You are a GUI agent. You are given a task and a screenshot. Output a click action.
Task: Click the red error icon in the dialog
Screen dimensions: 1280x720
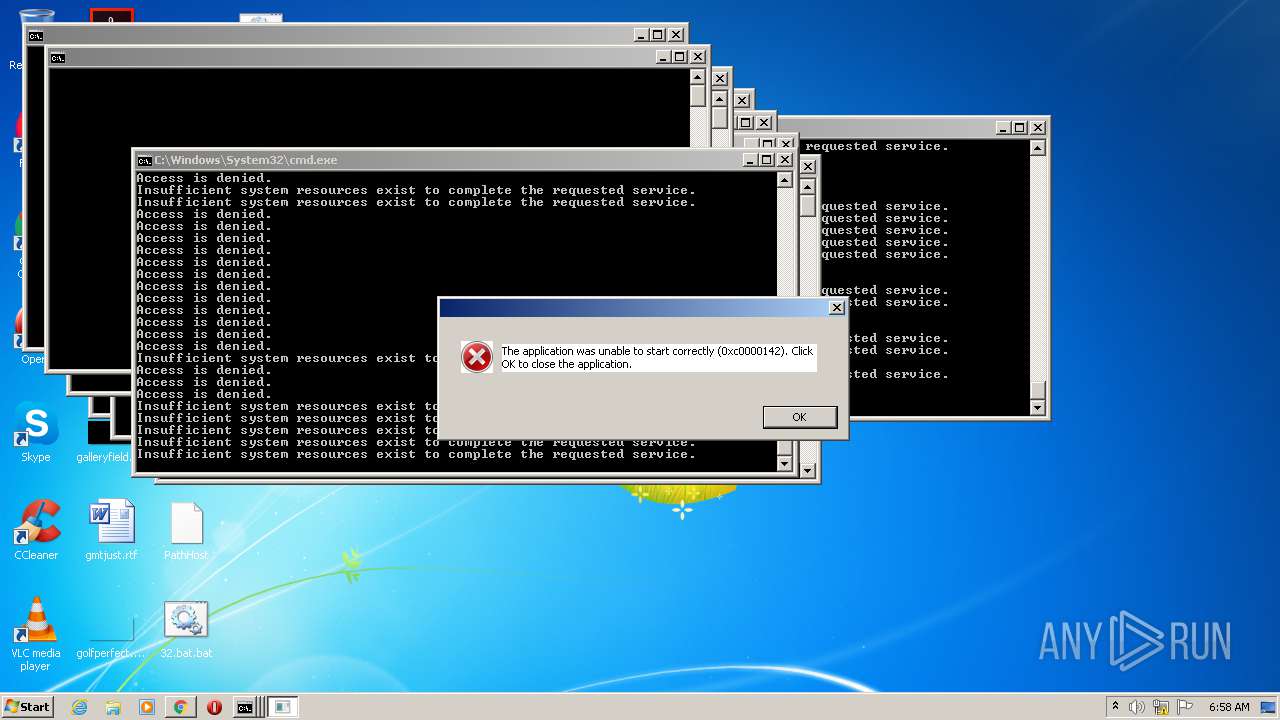point(477,357)
